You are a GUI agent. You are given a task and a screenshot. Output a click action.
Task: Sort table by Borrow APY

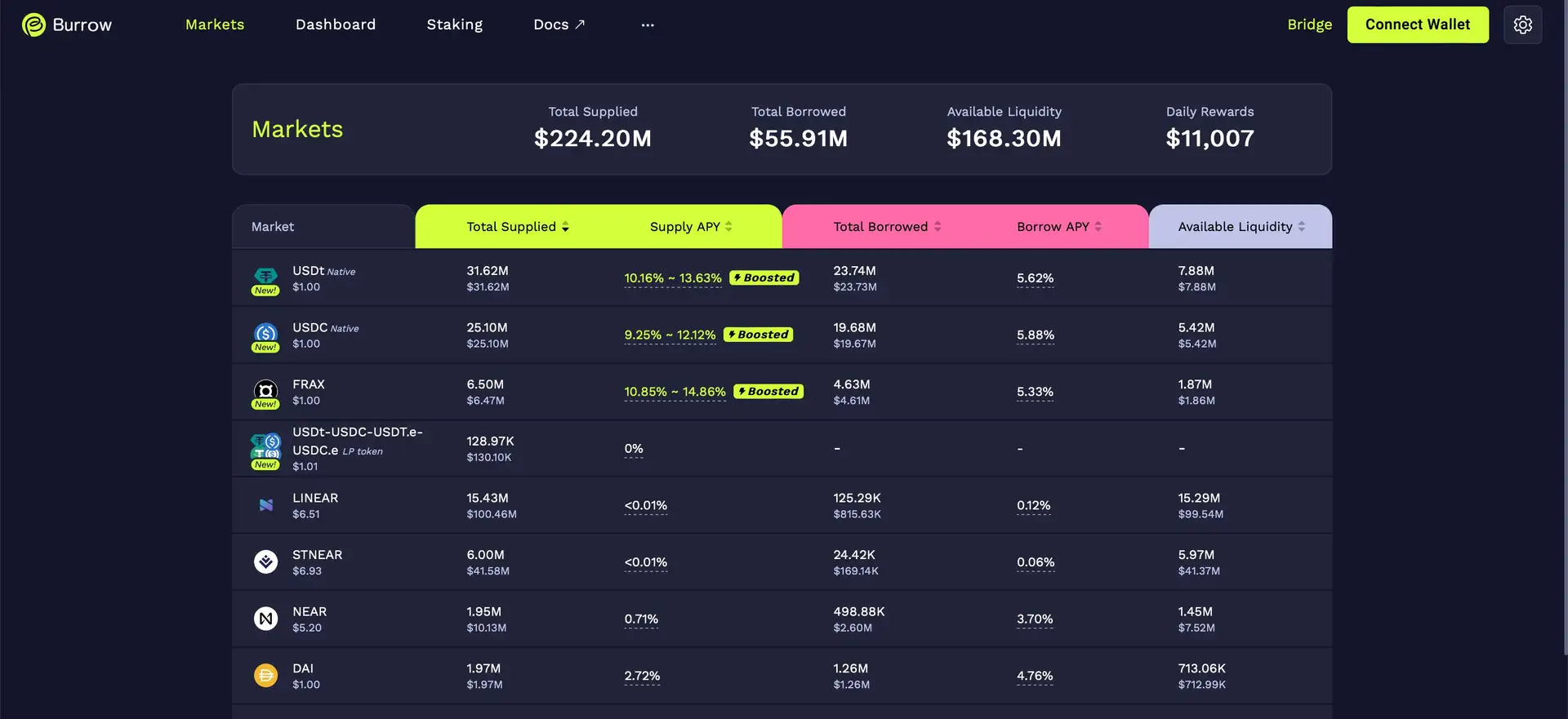(x=1058, y=227)
